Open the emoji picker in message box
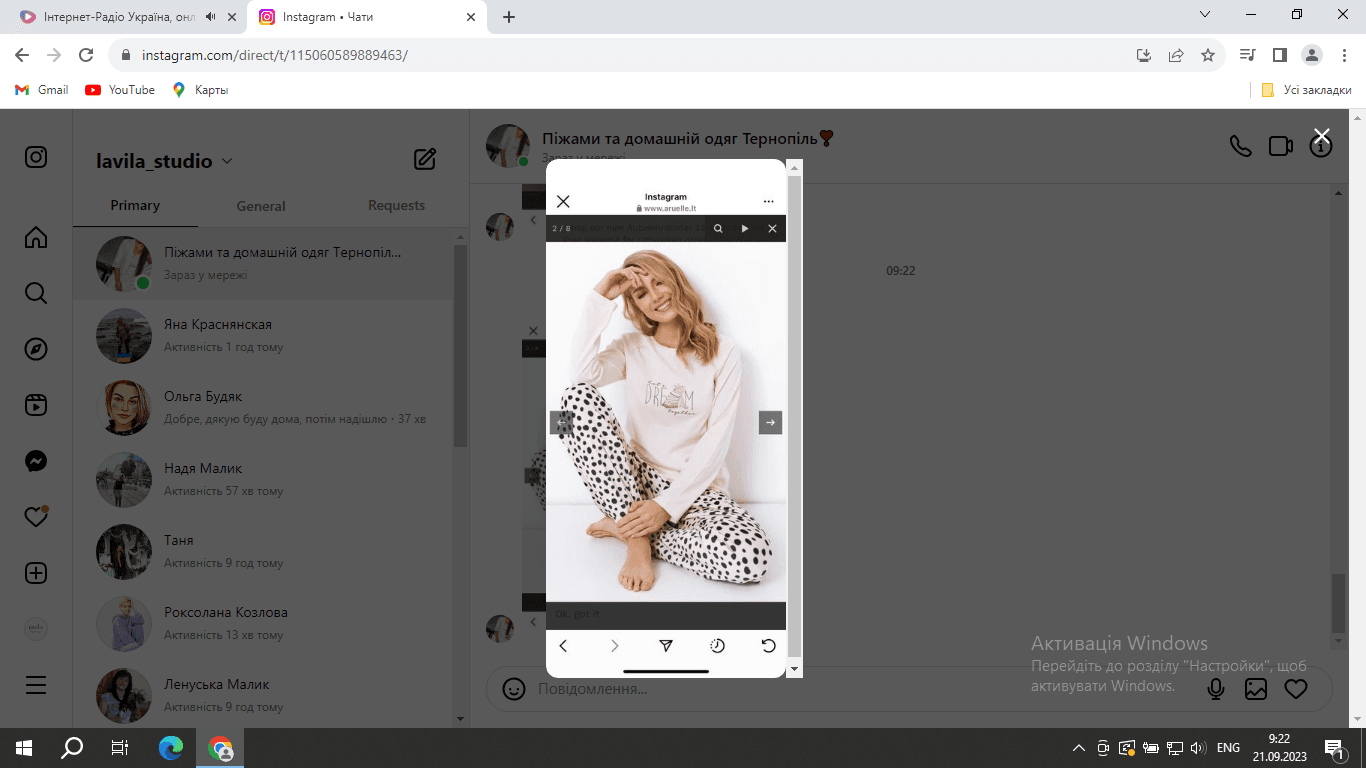 click(x=513, y=689)
